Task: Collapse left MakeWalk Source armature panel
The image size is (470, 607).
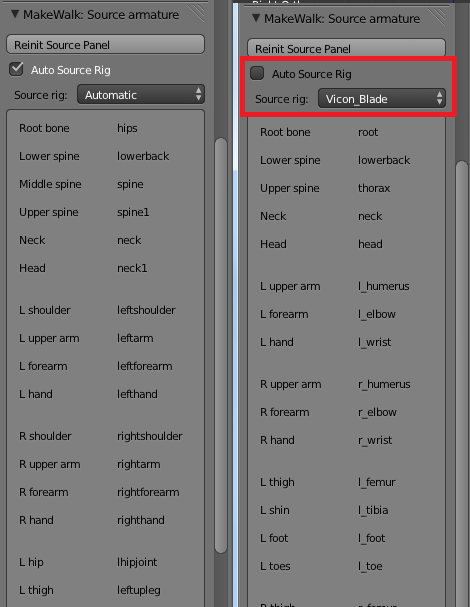Action: tap(15, 14)
